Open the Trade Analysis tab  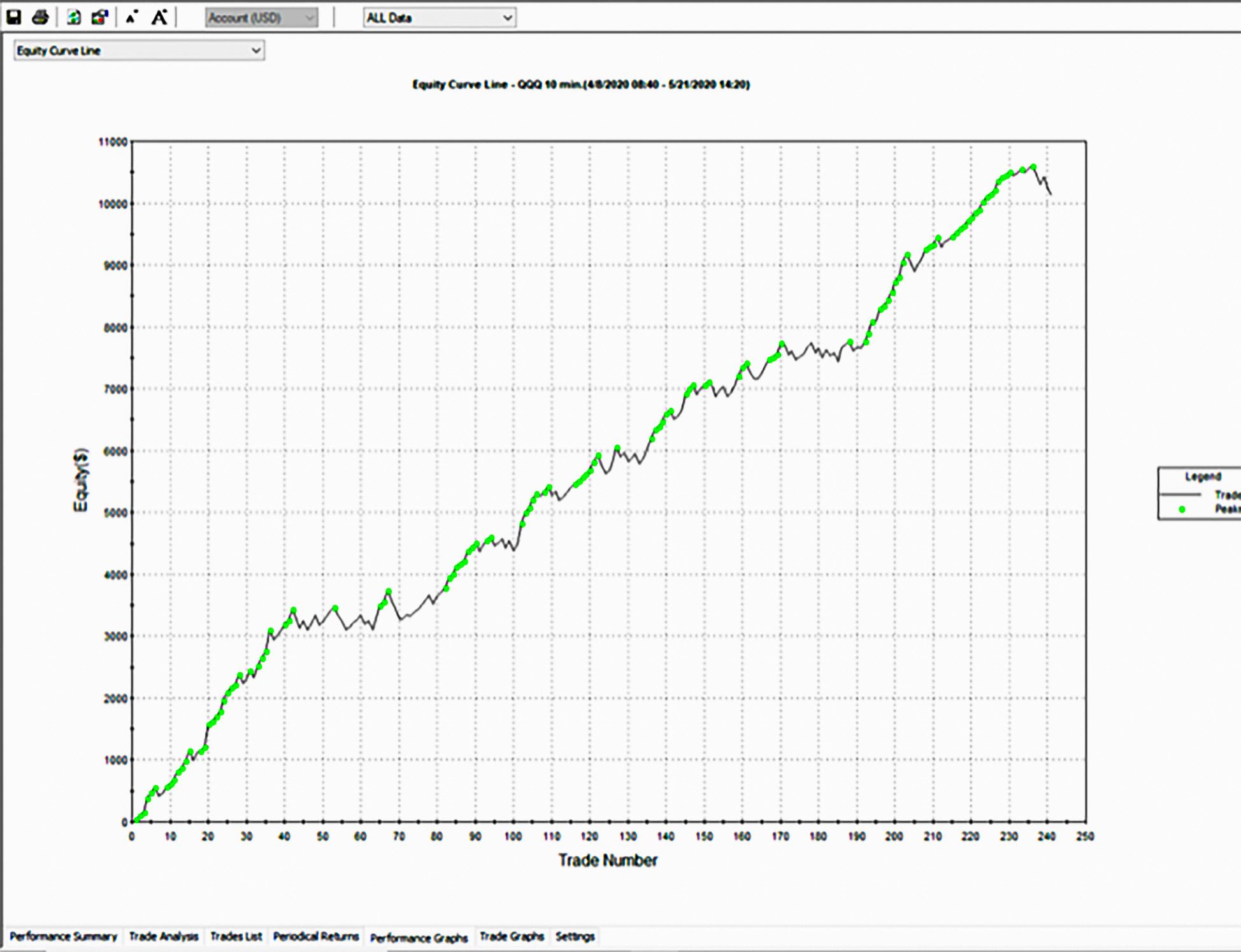pyautogui.click(x=164, y=936)
